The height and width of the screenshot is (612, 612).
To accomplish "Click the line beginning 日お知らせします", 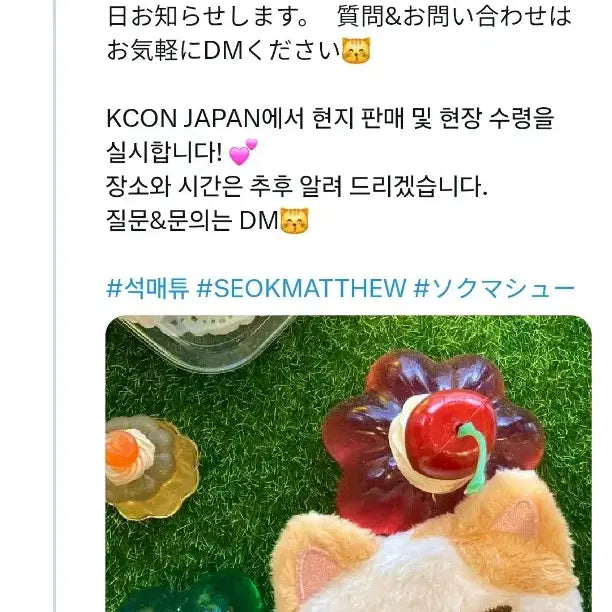I will point(339,16).
